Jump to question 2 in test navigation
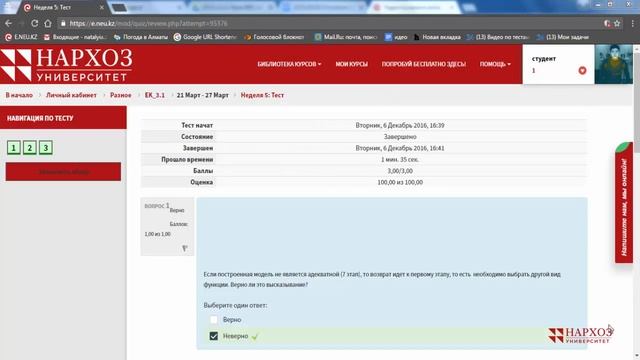Viewport: 640px width, 360px height. click(x=29, y=148)
